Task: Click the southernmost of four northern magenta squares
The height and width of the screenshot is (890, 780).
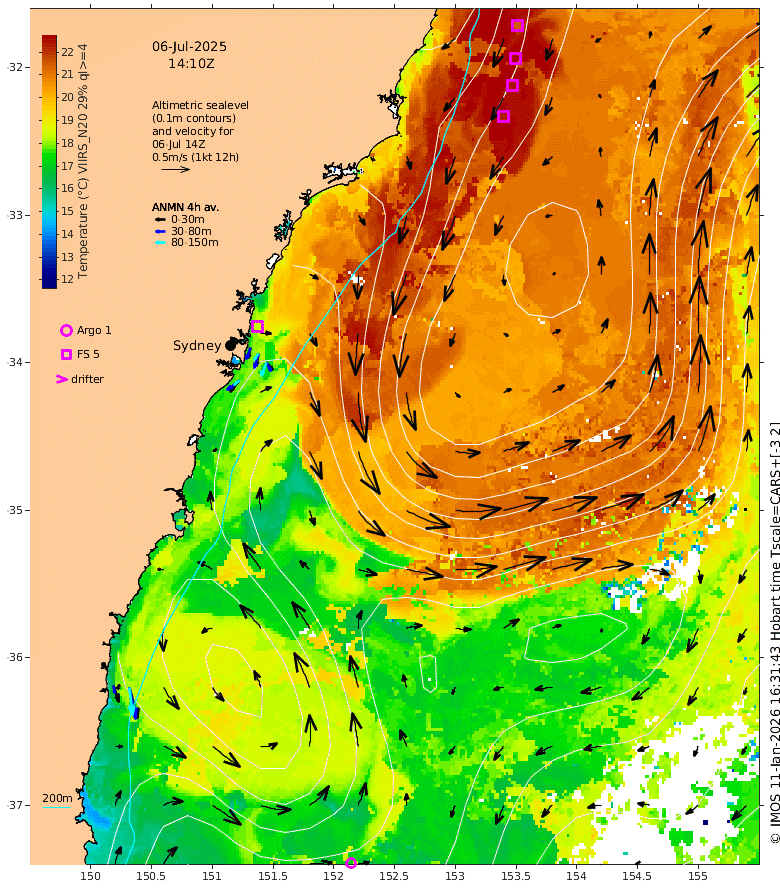Action: (x=504, y=116)
